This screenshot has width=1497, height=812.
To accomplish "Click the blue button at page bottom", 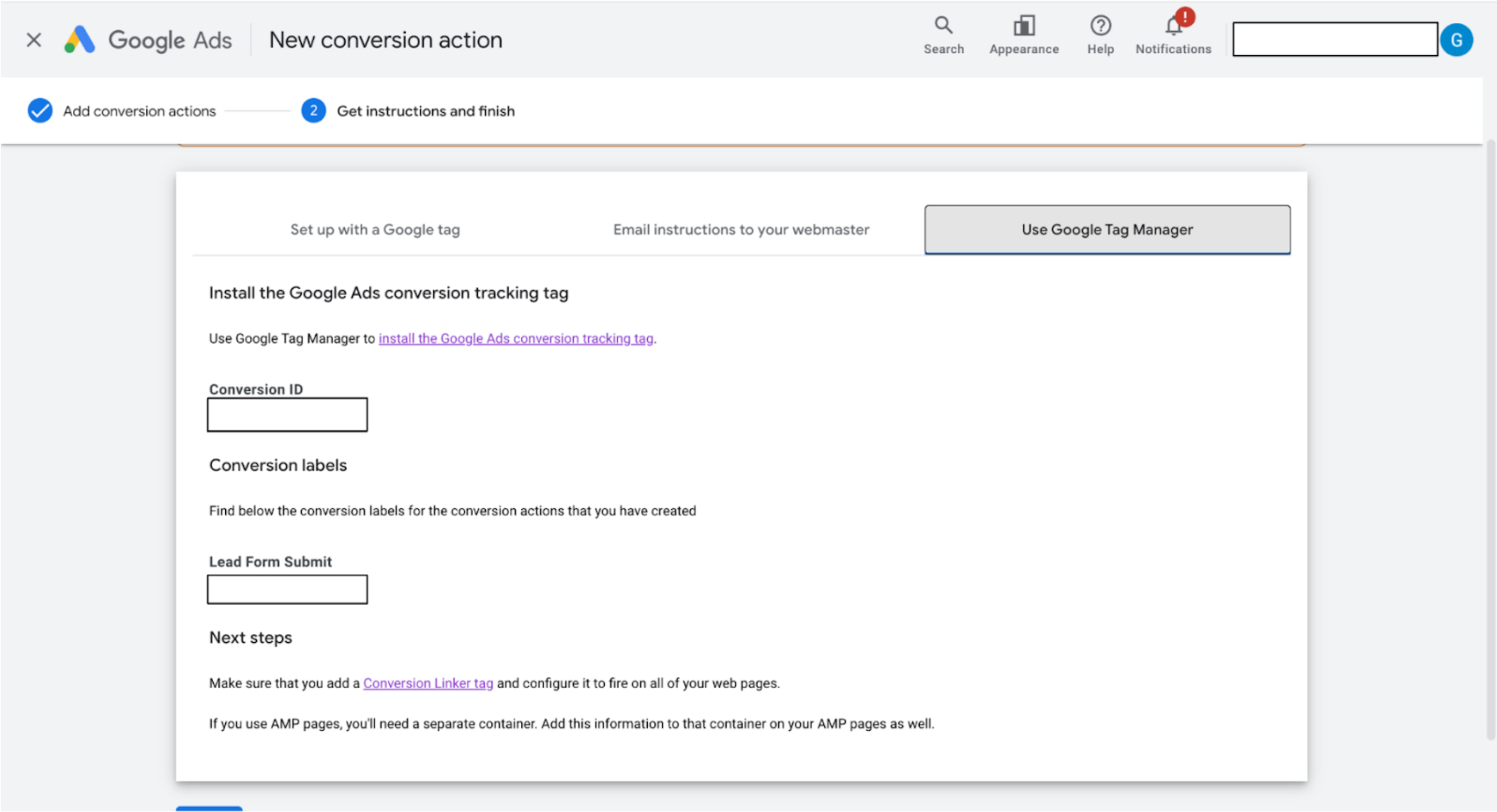I will (x=209, y=808).
